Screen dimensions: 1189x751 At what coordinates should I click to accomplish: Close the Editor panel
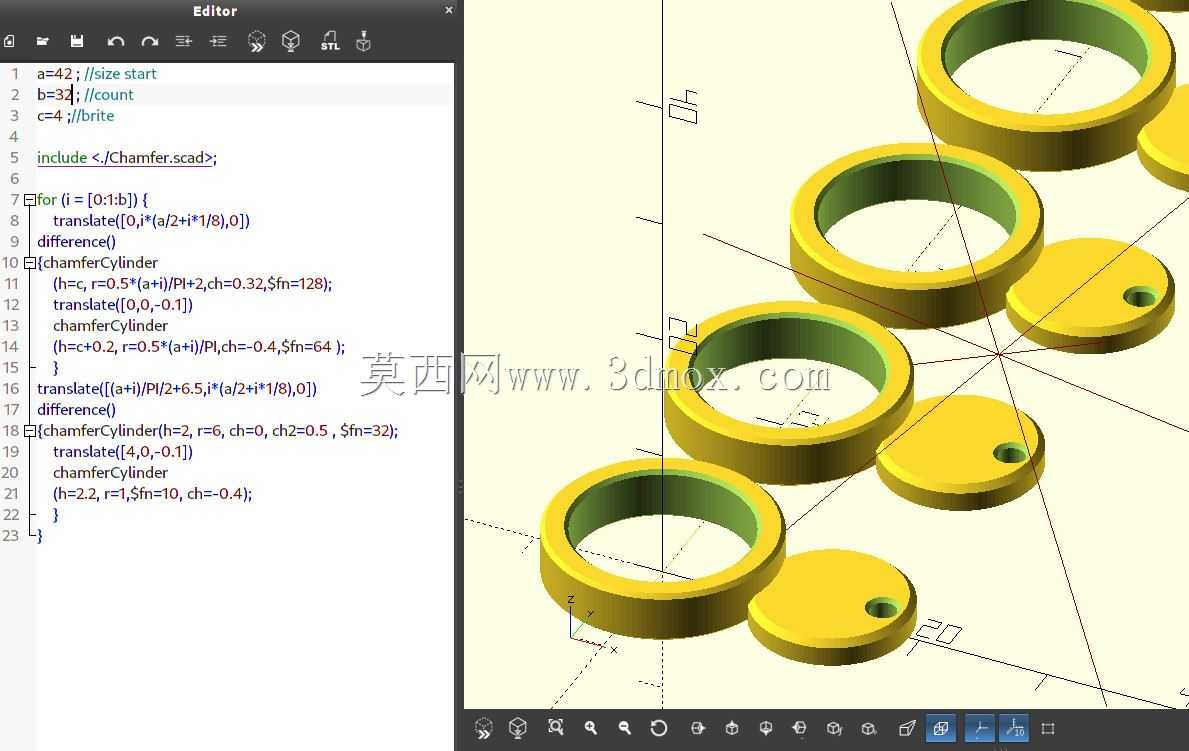pos(448,10)
